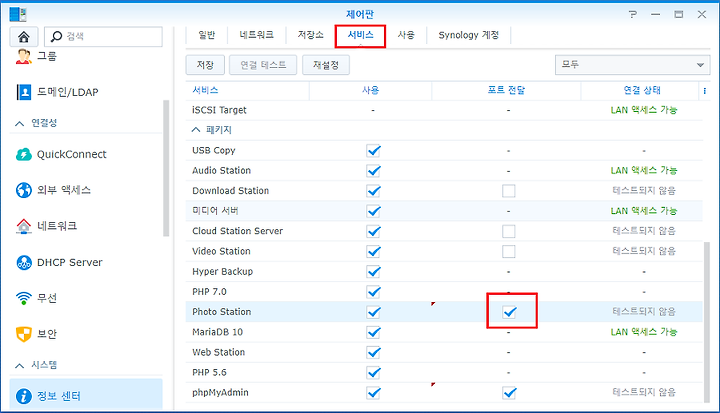
Task: Click the Home icon button
Action: [23, 36]
